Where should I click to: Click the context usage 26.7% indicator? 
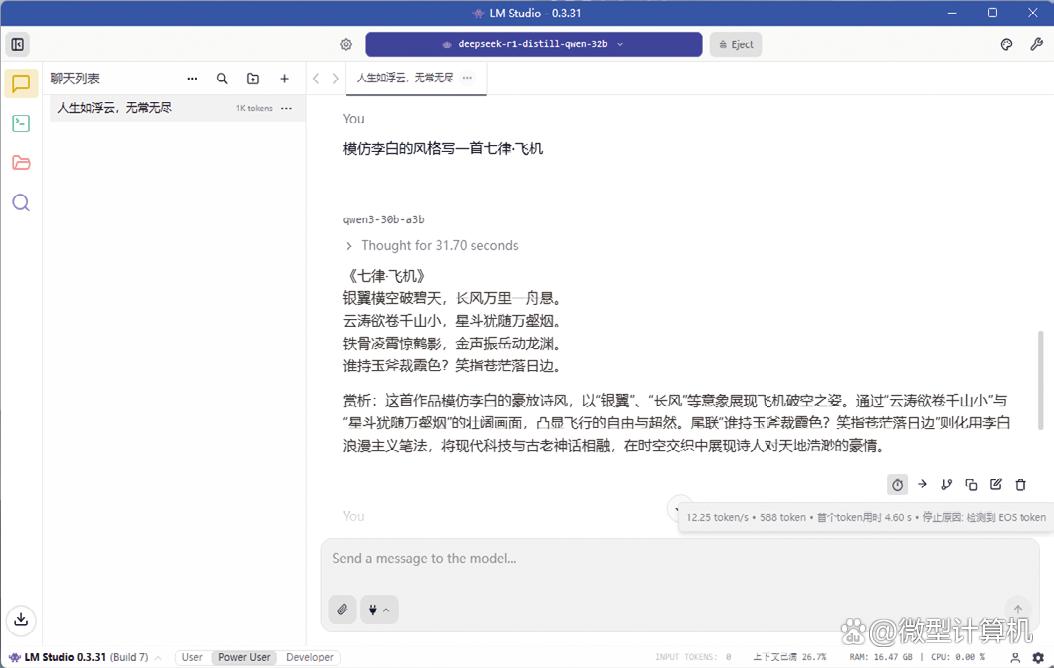click(x=789, y=657)
